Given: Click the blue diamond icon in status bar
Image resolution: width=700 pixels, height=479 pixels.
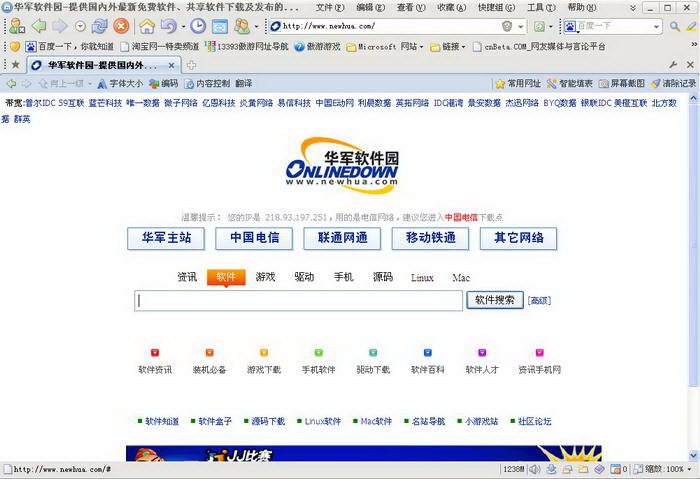Looking at the screenshot, I should click(599, 469).
